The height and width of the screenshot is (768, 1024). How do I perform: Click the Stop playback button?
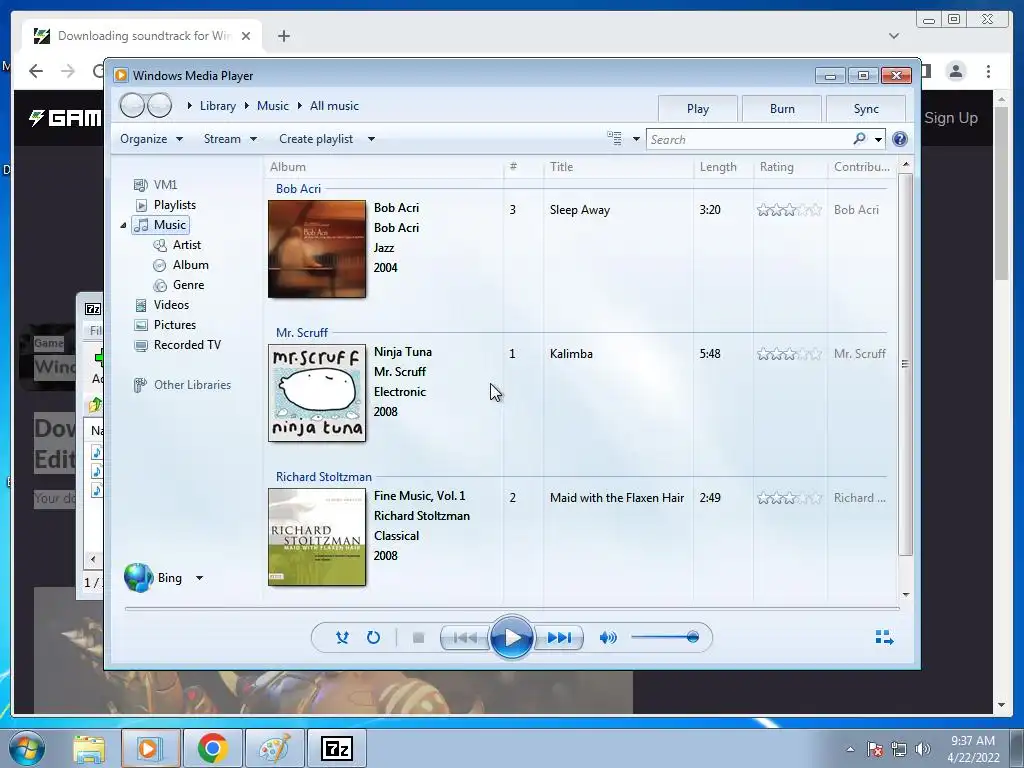419,637
